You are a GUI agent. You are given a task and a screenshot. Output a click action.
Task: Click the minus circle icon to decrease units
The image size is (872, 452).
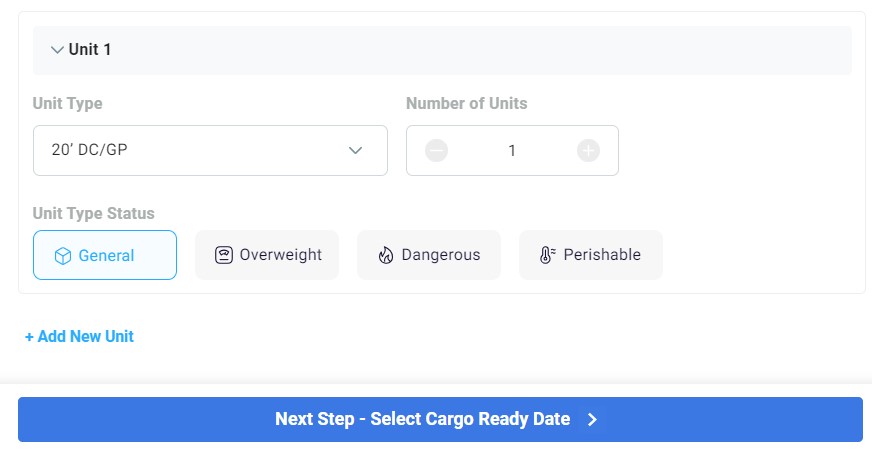click(x=437, y=151)
